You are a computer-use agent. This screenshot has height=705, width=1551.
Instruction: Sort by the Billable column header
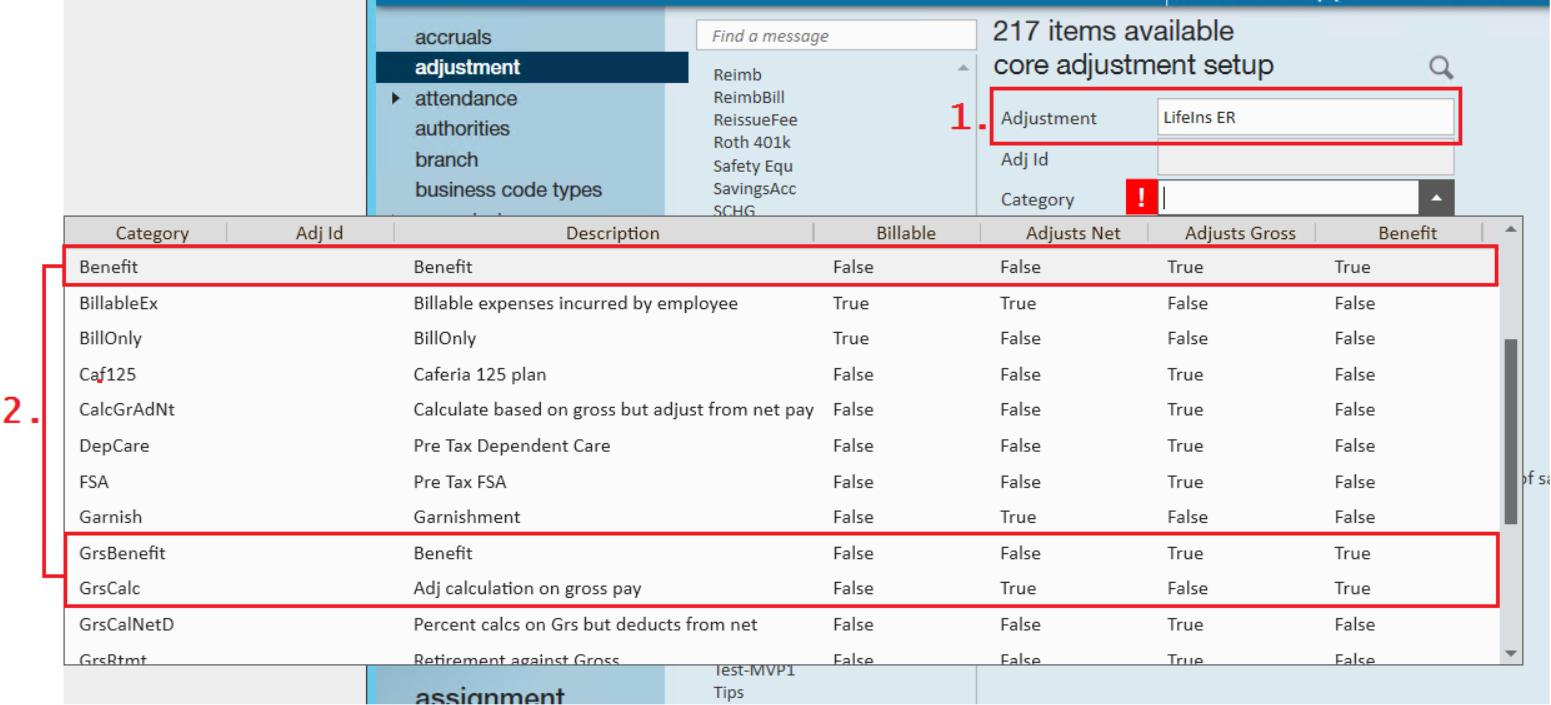tap(906, 233)
